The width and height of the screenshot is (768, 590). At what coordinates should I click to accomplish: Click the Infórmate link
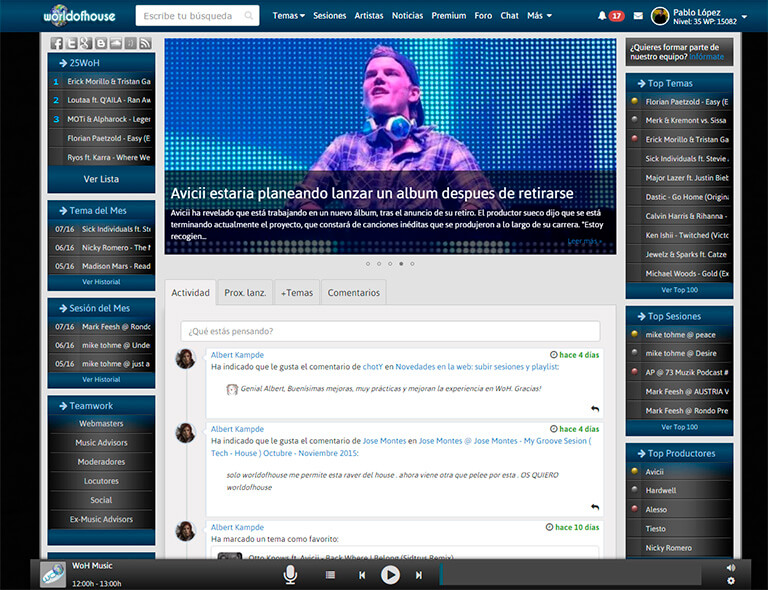click(706, 57)
